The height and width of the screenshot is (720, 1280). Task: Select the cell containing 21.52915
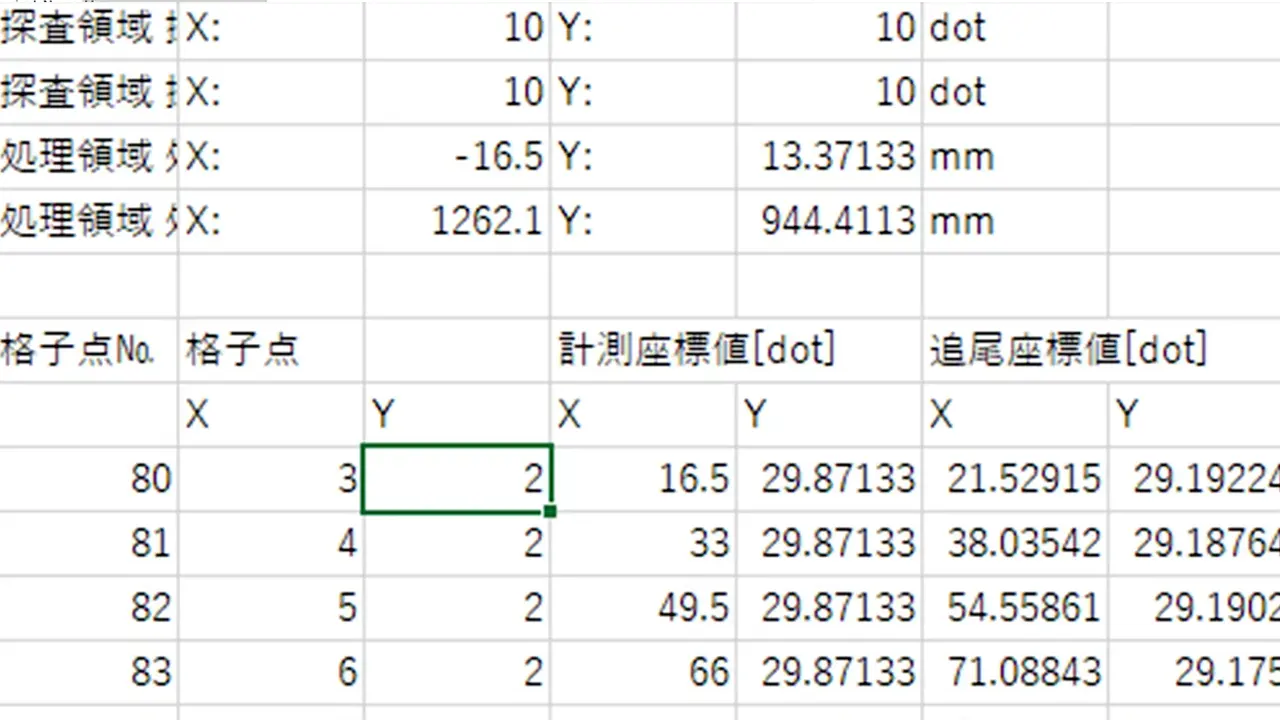(x=1015, y=479)
